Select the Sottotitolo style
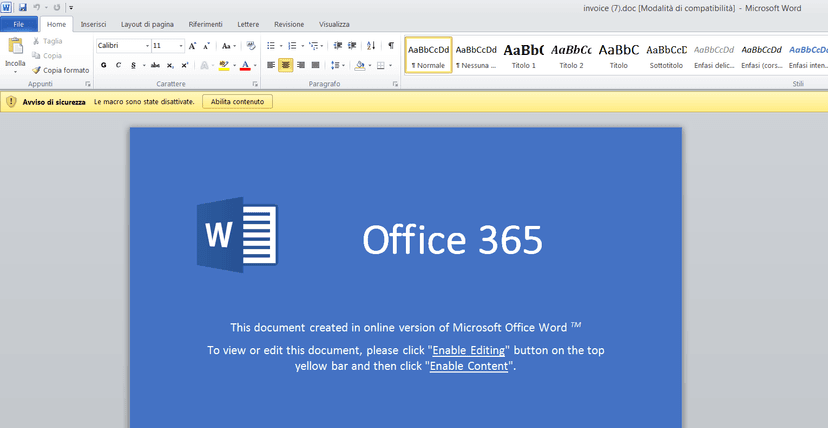 coord(666,55)
